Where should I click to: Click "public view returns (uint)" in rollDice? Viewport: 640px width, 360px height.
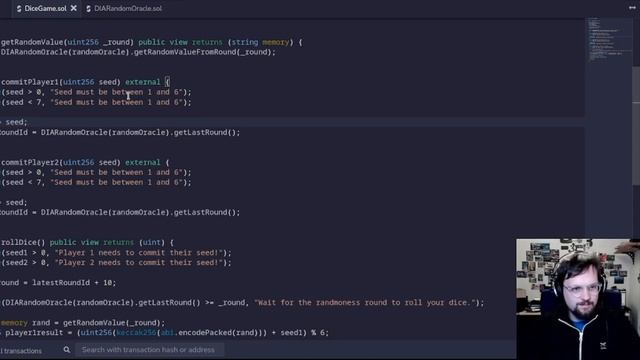[107, 242]
